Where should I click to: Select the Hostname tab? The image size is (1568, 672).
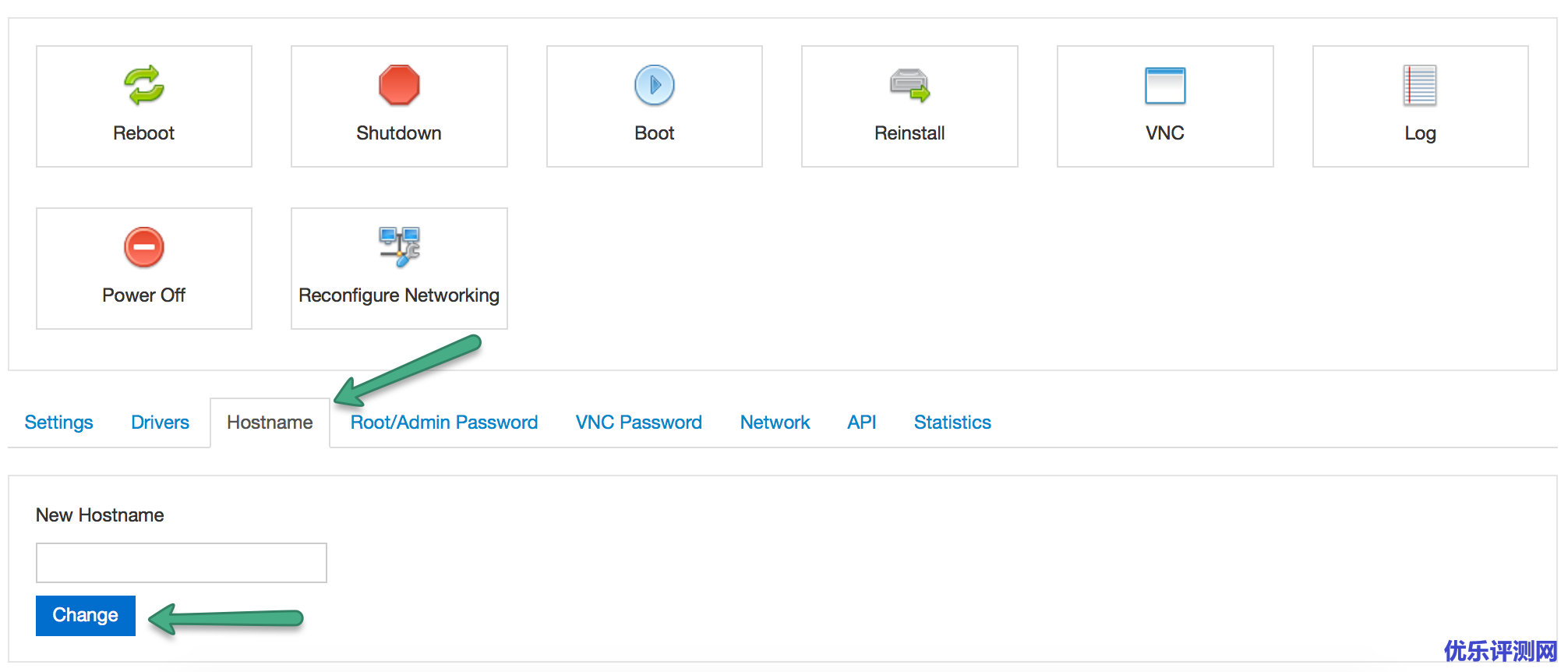point(270,423)
